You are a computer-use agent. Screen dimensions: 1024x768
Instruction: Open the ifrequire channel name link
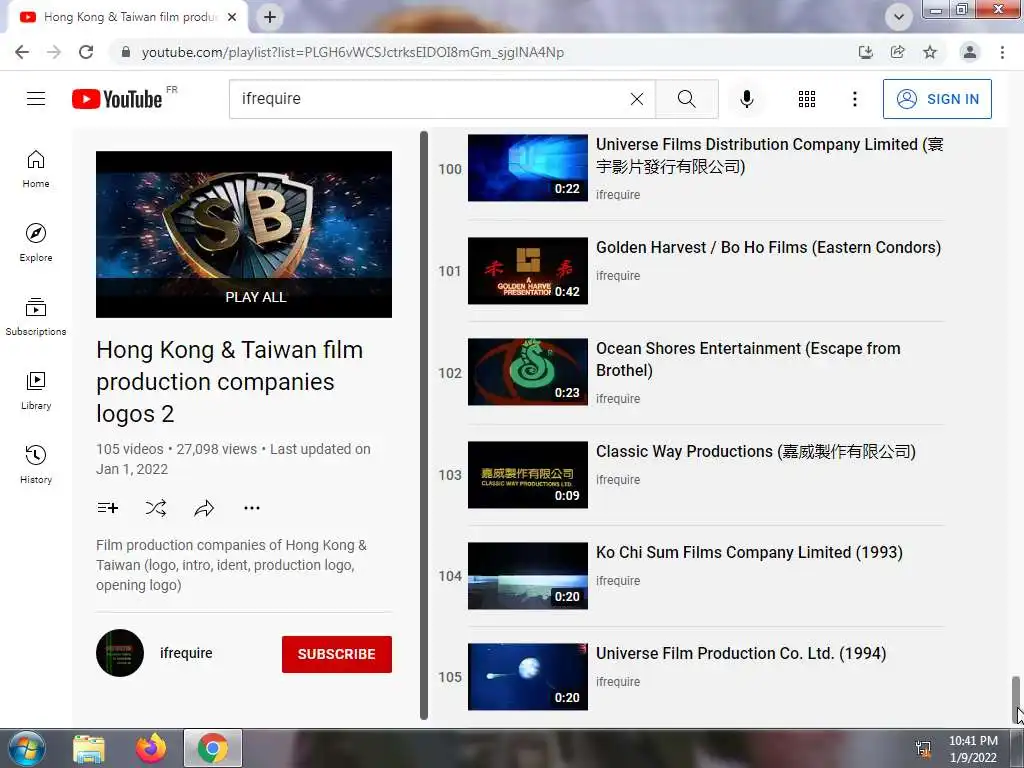click(186, 653)
